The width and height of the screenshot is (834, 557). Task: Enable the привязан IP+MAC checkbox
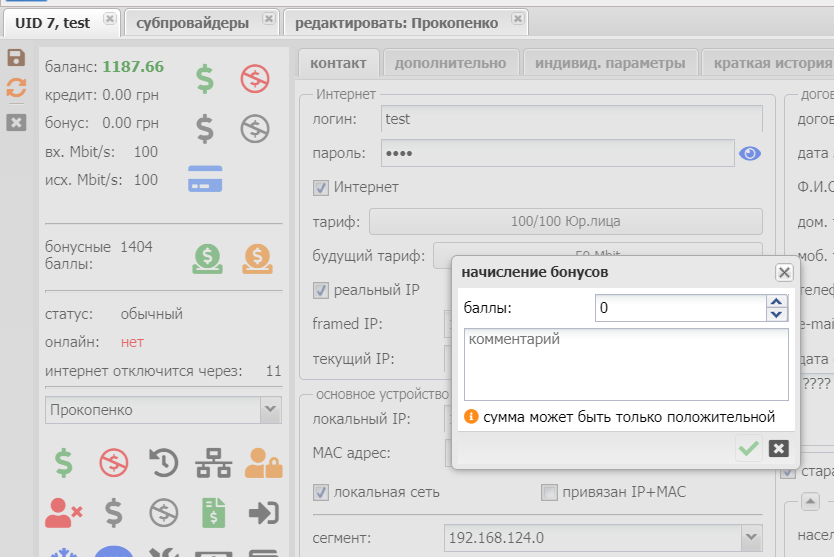point(548,492)
